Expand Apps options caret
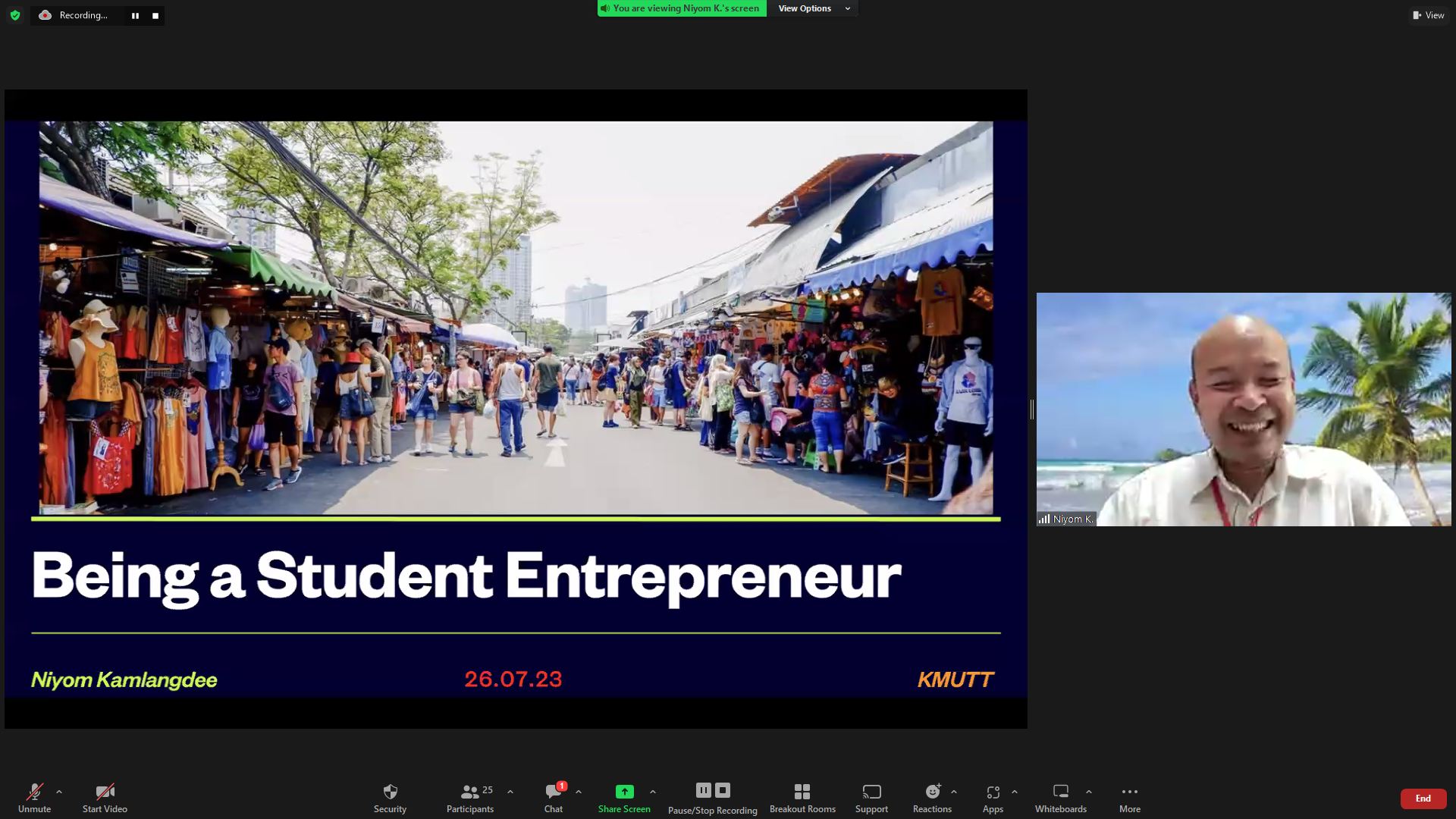 click(1015, 792)
